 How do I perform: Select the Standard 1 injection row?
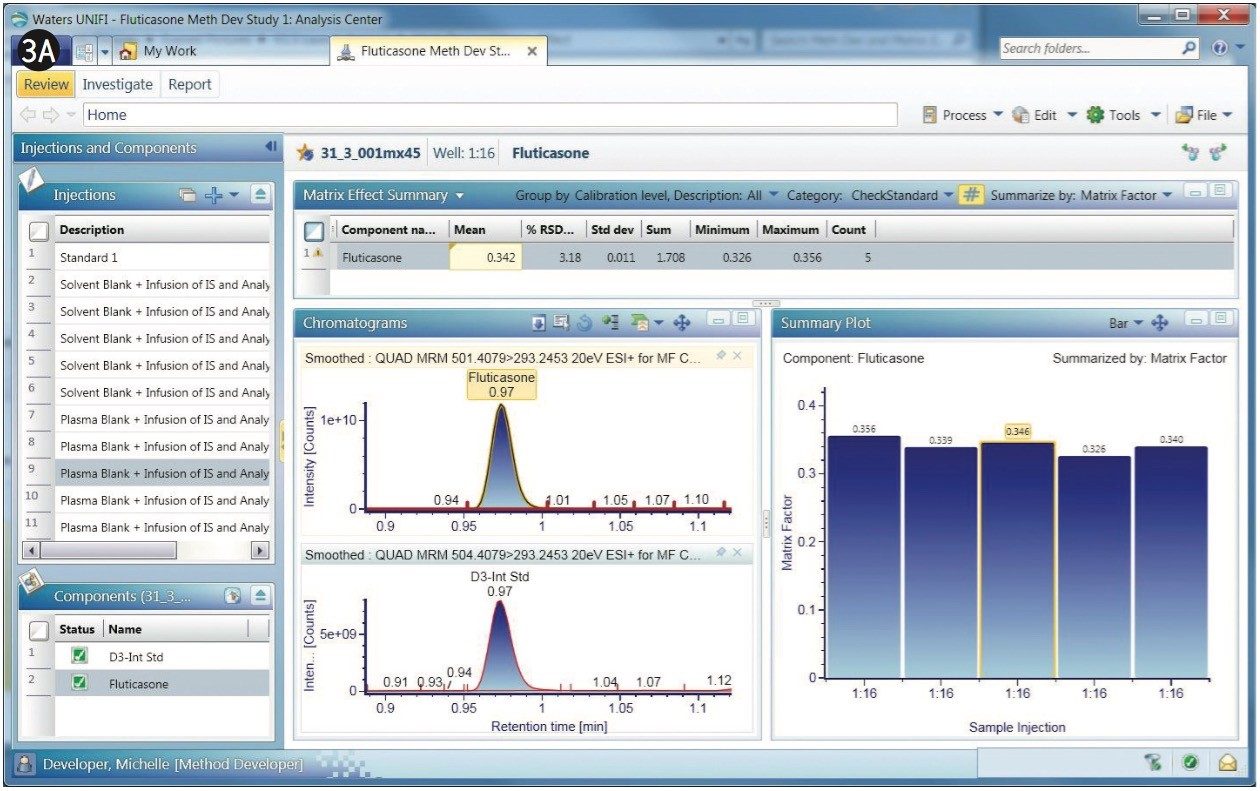(x=160, y=257)
